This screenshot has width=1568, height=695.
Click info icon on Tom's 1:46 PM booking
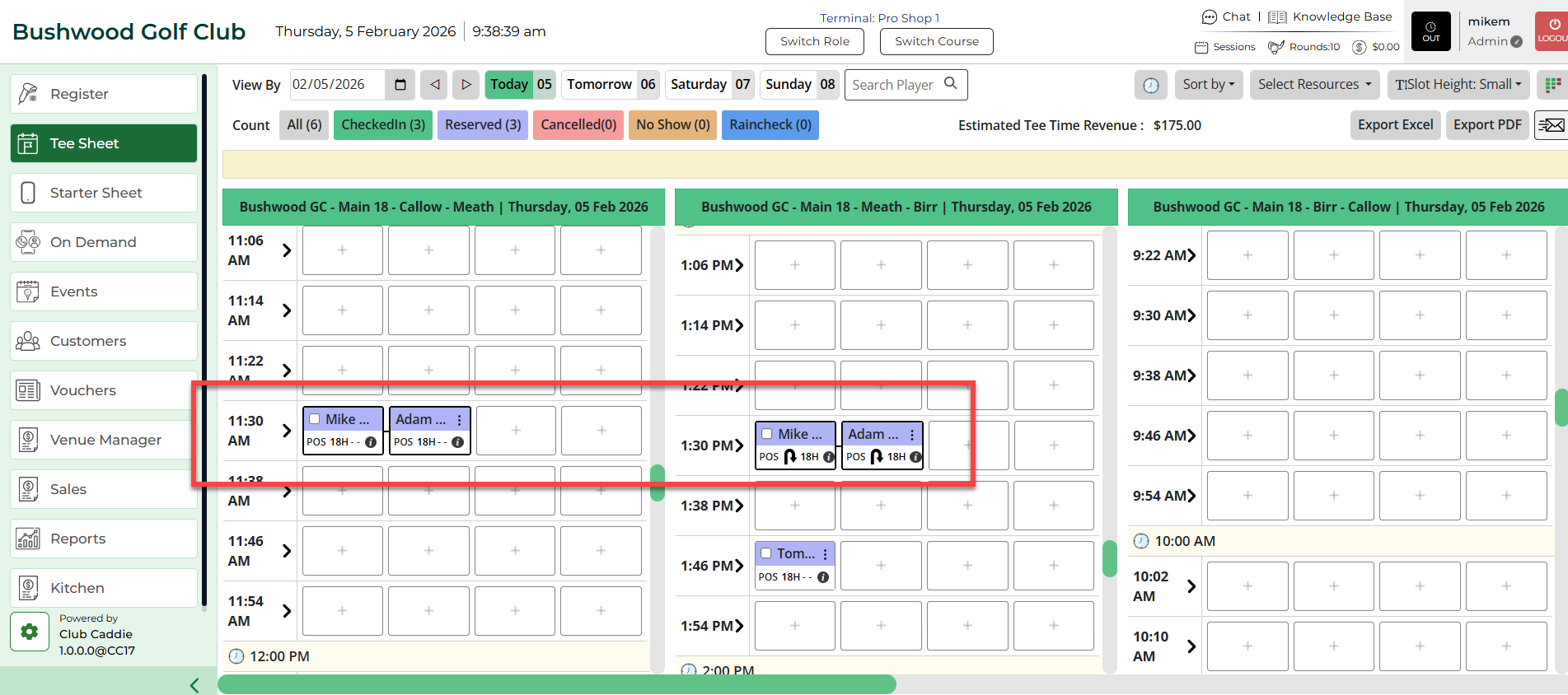point(822,577)
